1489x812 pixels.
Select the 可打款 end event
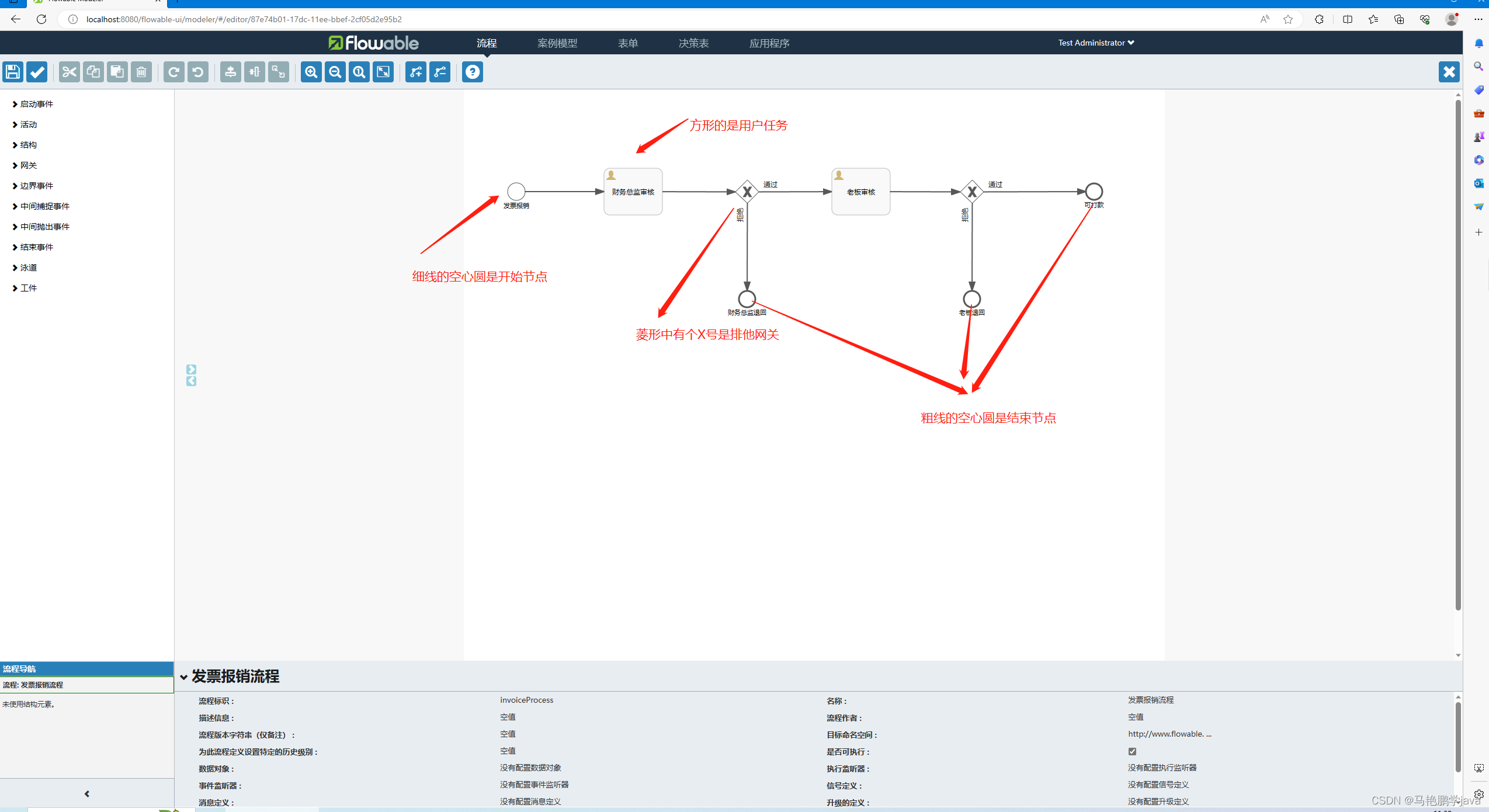1094,191
